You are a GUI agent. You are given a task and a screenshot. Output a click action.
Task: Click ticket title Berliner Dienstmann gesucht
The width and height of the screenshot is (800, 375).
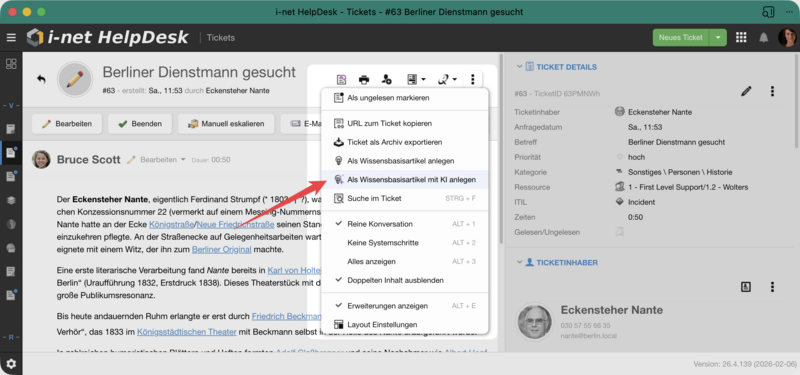click(x=199, y=72)
